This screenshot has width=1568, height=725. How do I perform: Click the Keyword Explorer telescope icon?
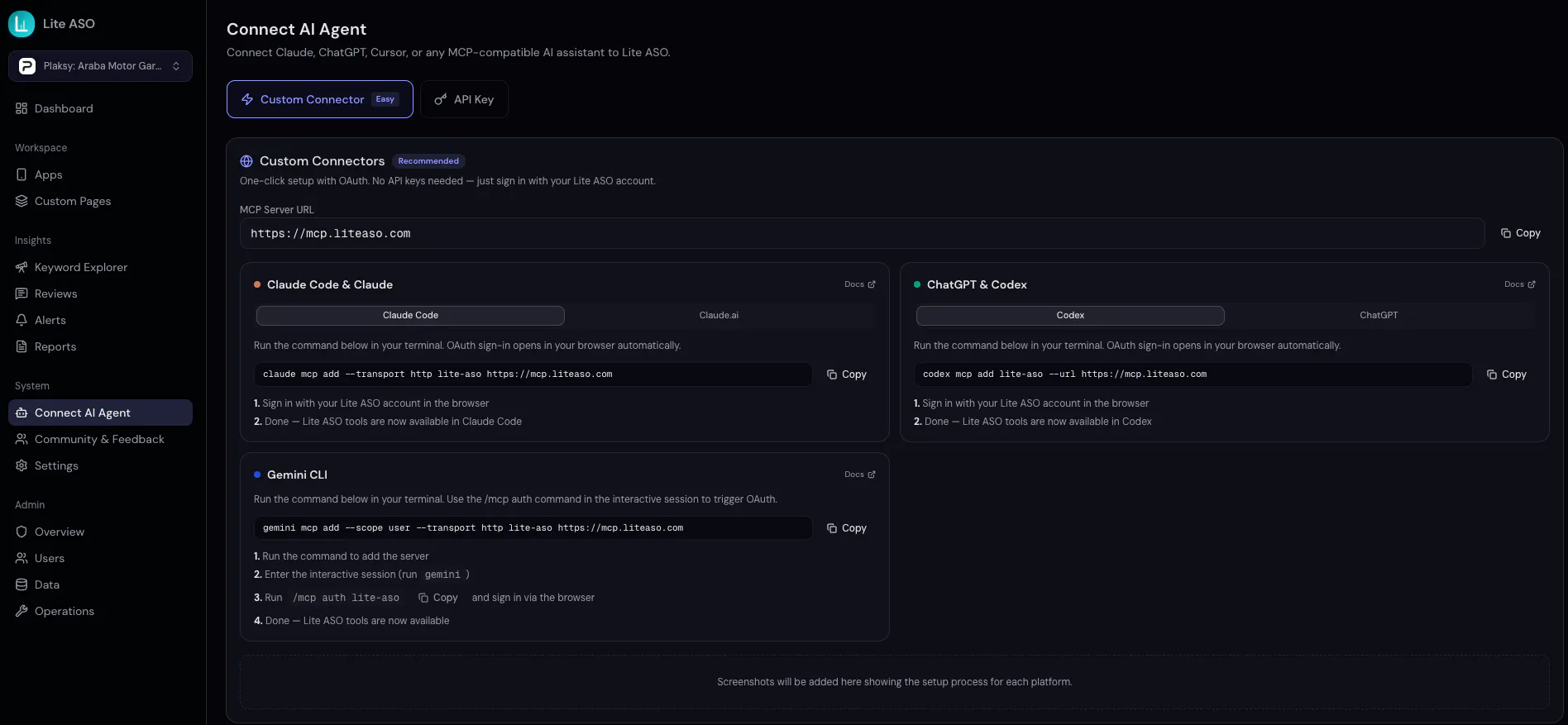[x=22, y=267]
